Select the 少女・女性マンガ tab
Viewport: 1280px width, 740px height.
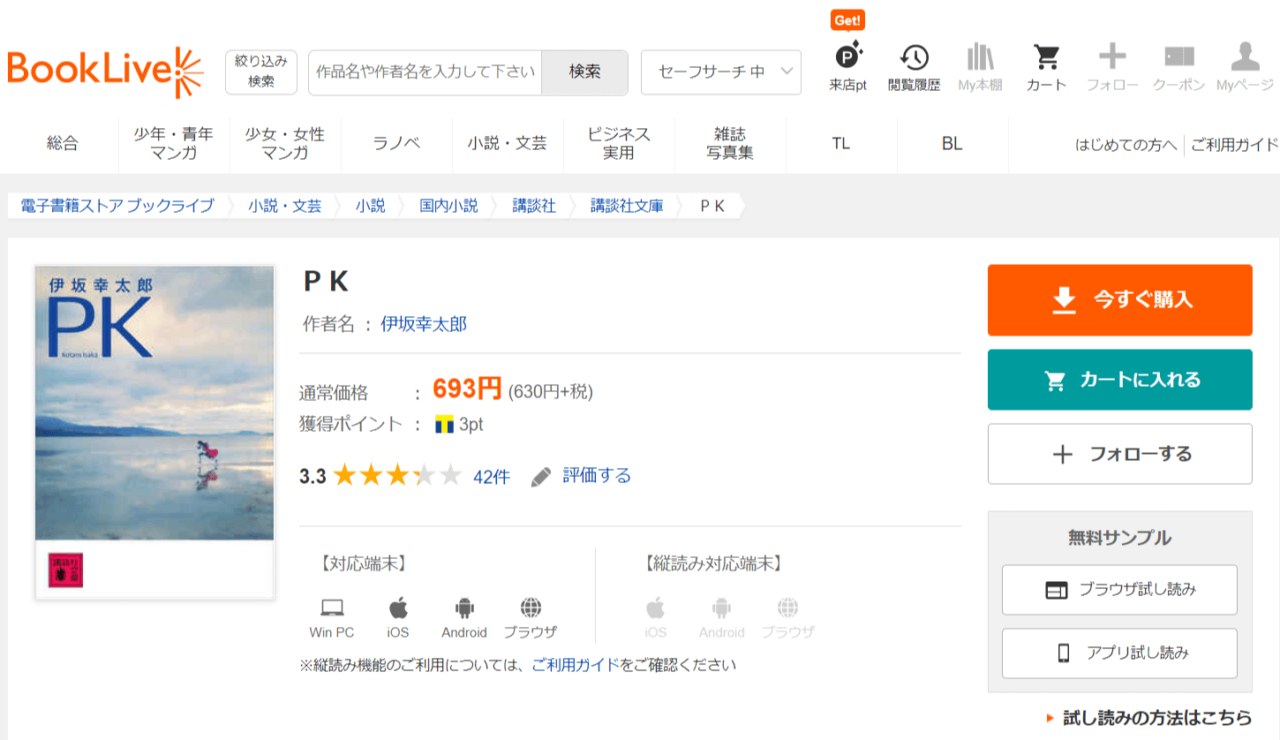pos(285,144)
